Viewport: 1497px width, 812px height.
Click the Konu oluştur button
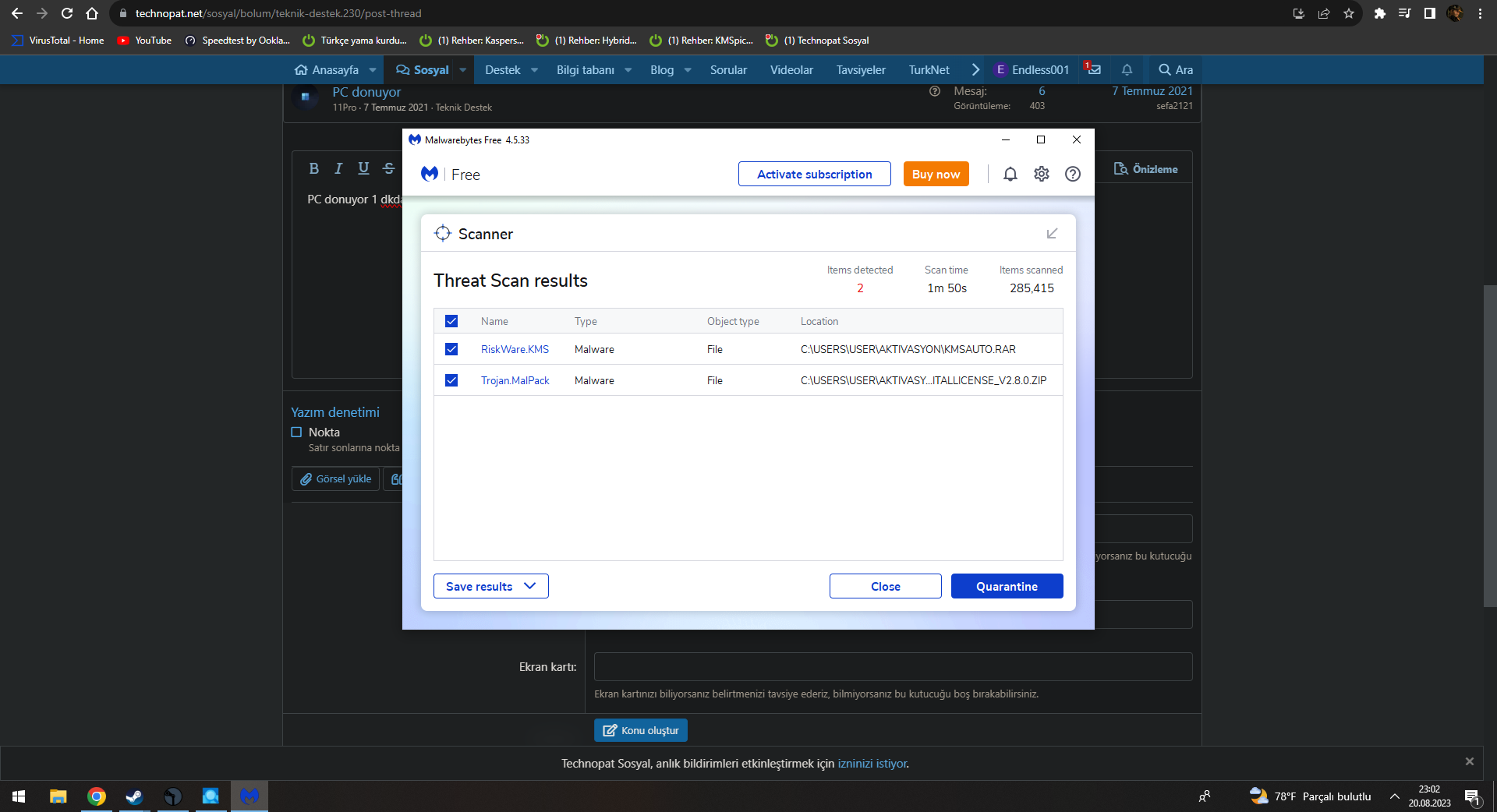point(641,730)
